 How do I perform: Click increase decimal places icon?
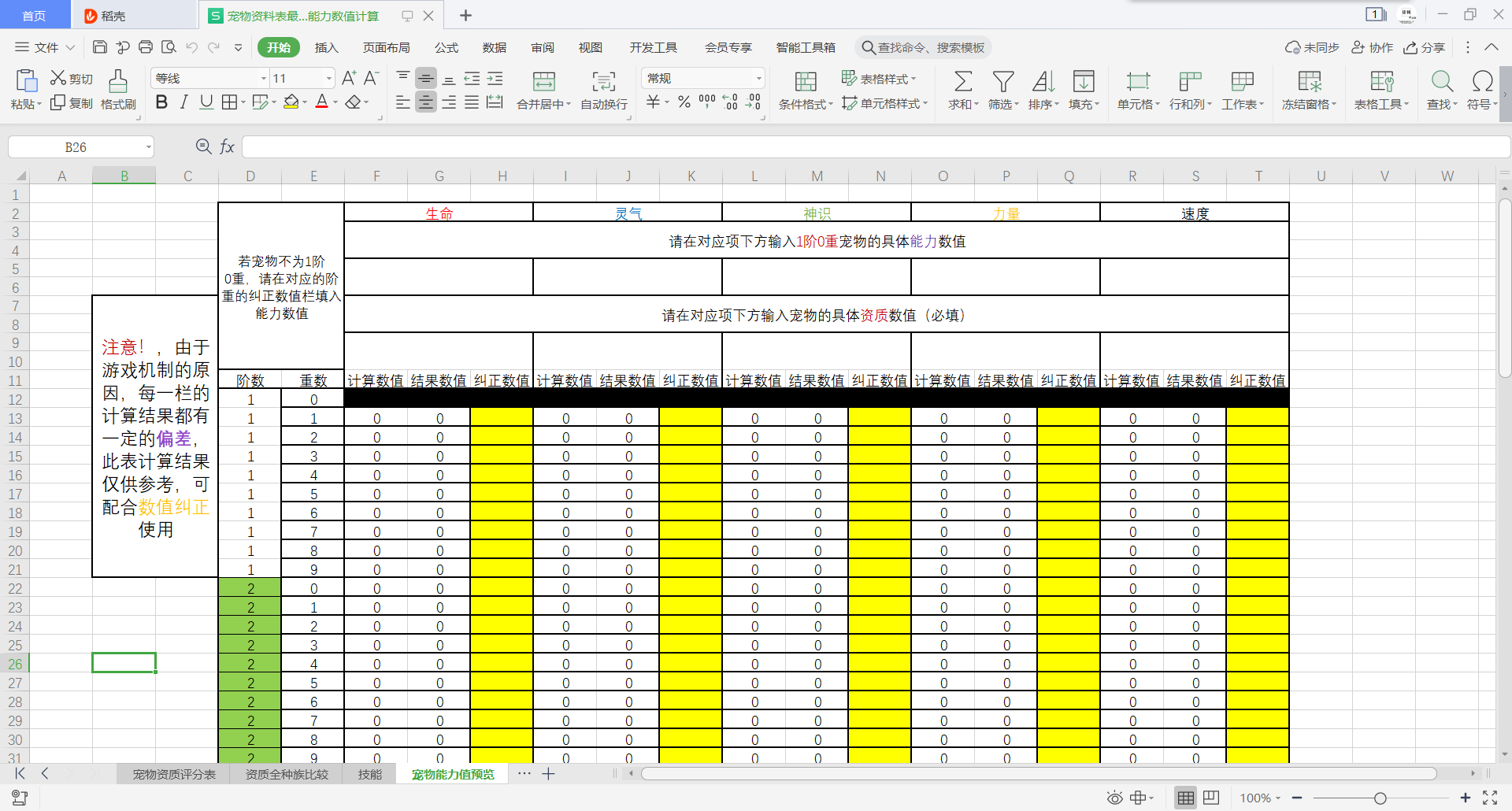[730, 102]
